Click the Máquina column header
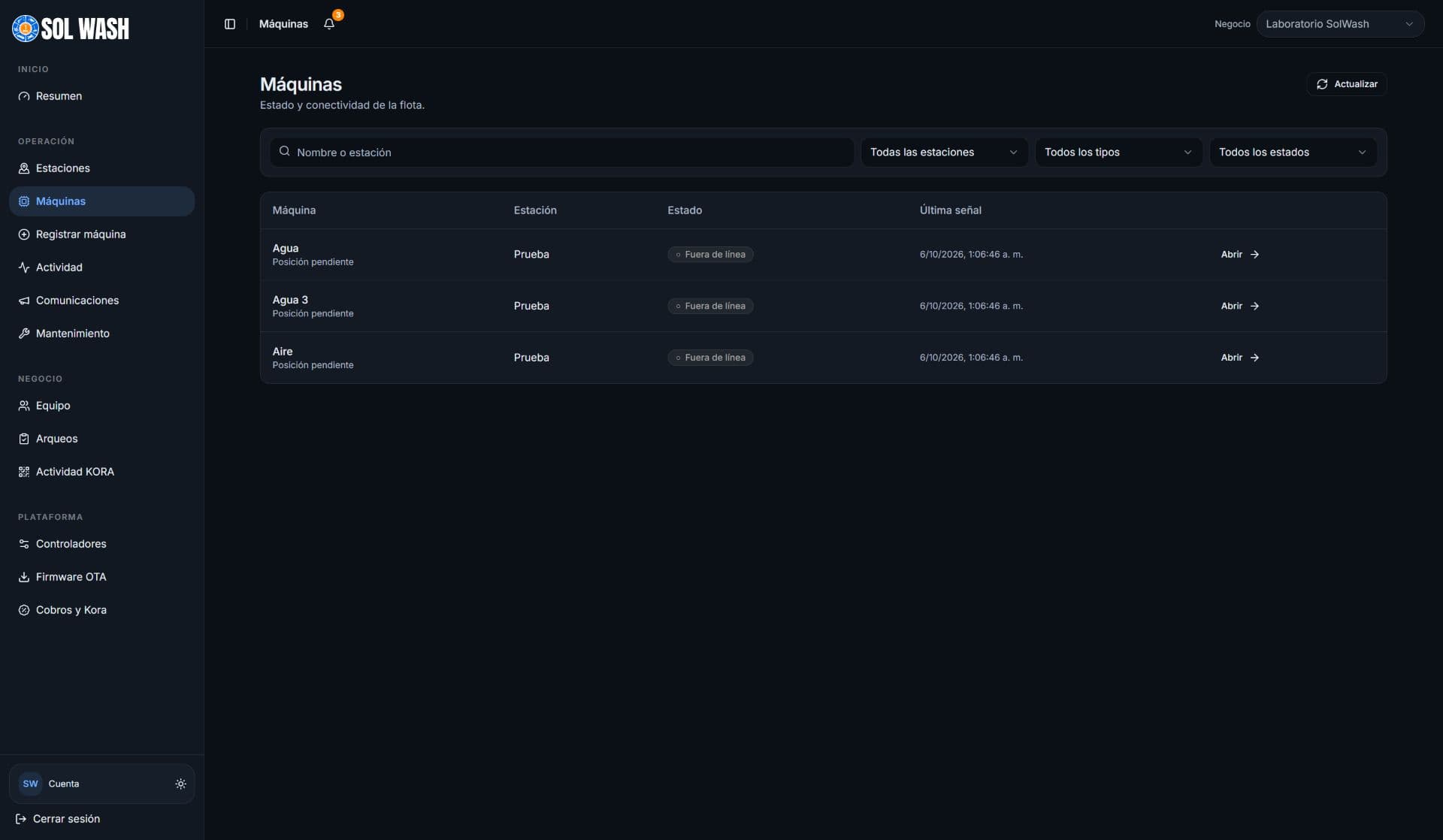 coord(294,210)
